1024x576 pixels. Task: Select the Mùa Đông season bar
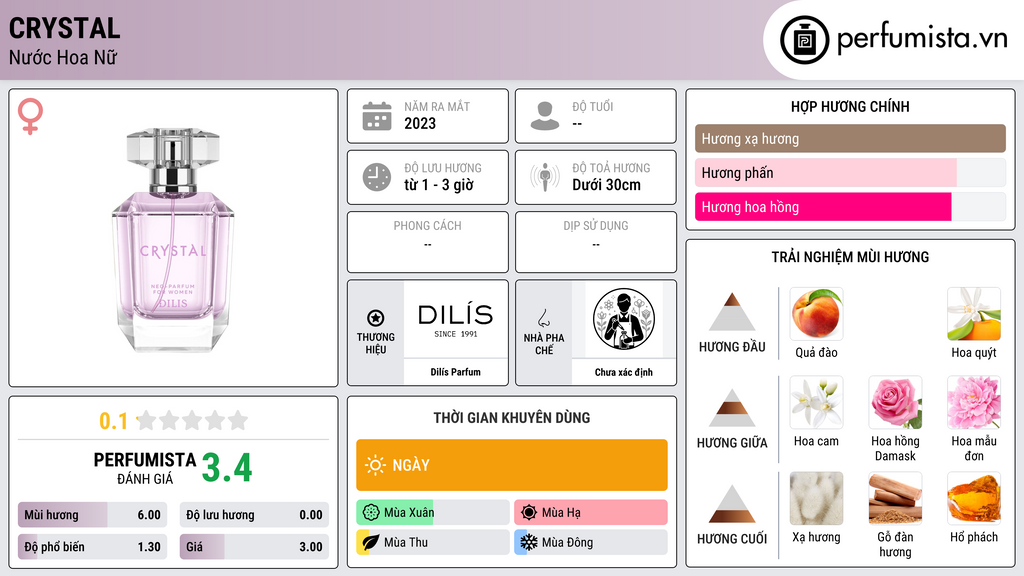(590, 542)
